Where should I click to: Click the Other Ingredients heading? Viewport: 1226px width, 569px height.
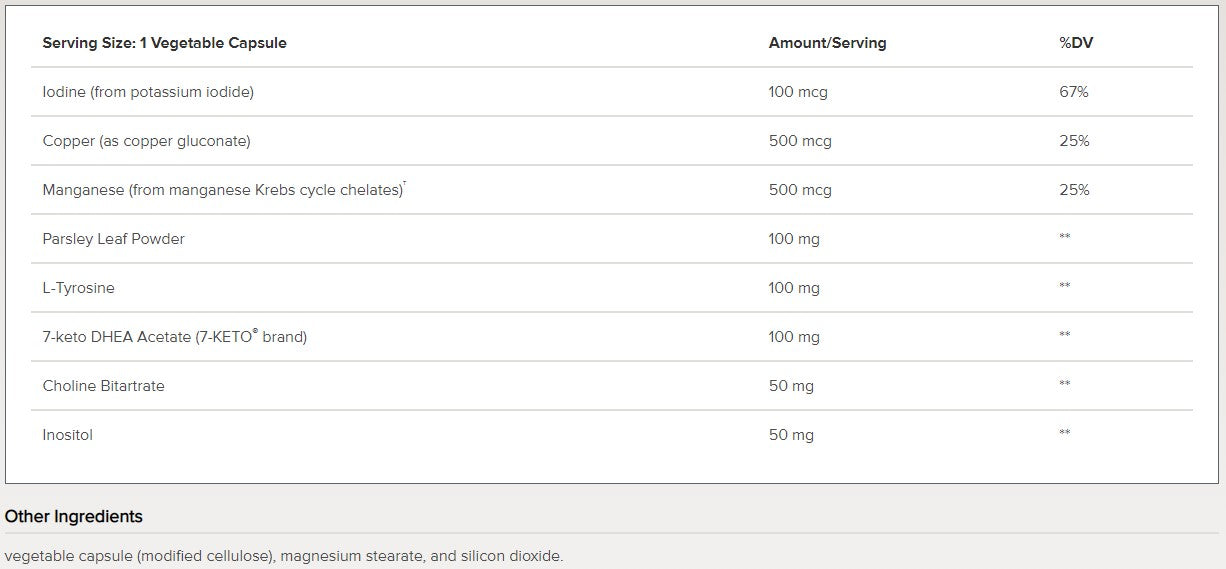pyautogui.click(x=74, y=517)
